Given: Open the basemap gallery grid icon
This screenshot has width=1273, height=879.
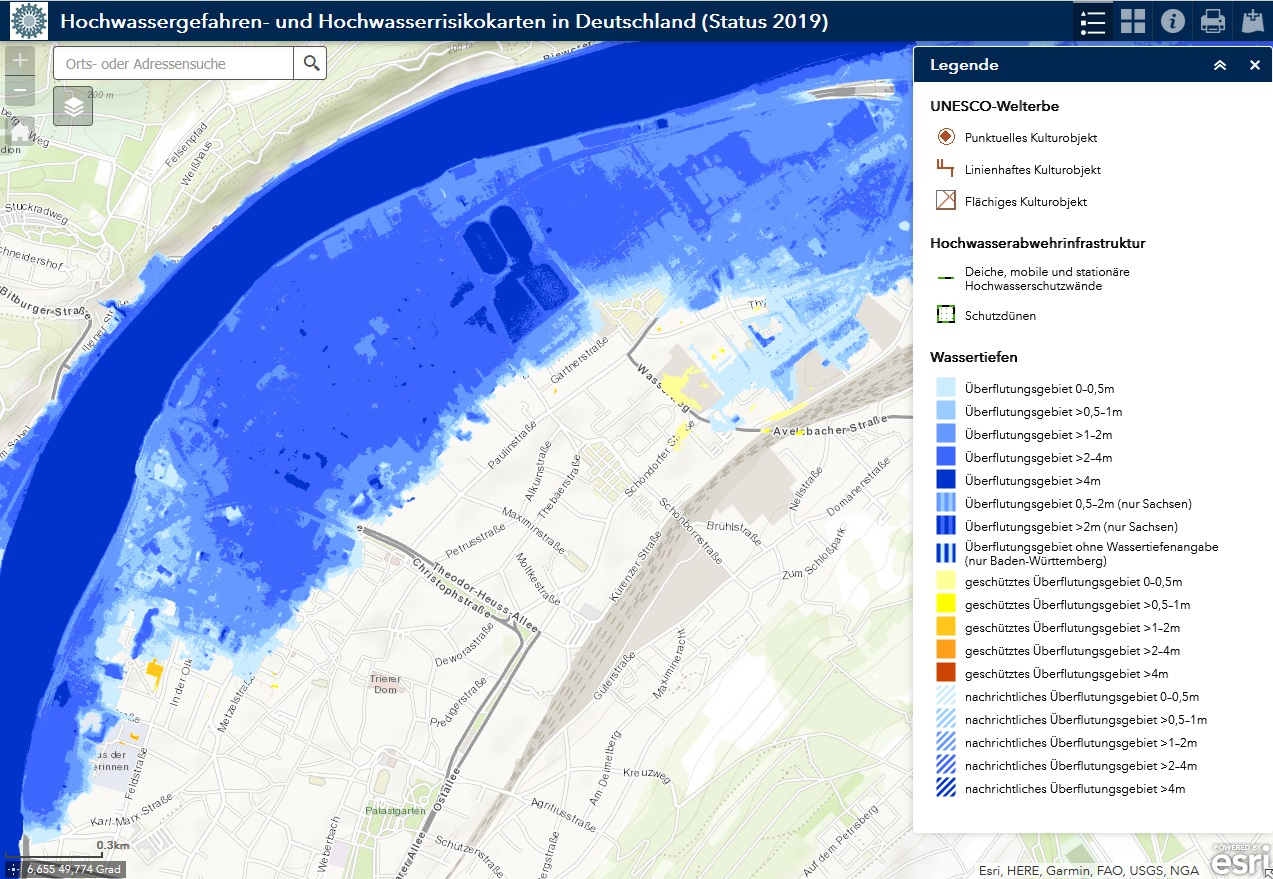Looking at the screenshot, I should tap(1133, 21).
